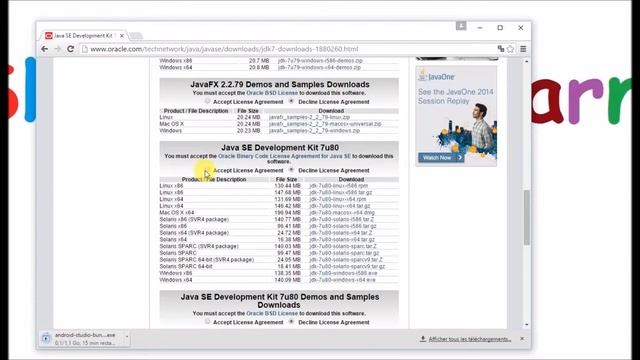Image resolution: width=640 pixels, height=360 pixels.
Task: Click the android-studio-bundle exe download item
Action: click(x=85, y=339)
